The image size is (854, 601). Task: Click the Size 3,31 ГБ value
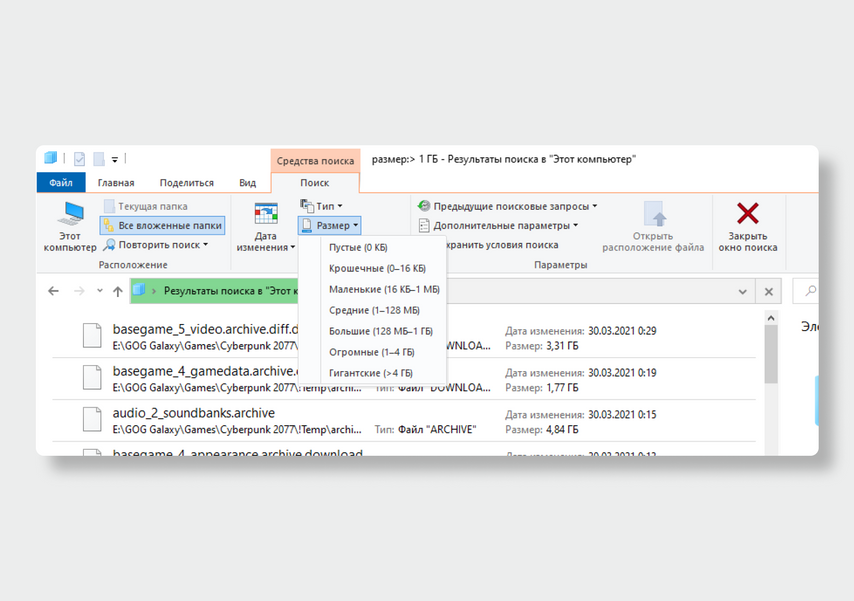tap(563, 346)
